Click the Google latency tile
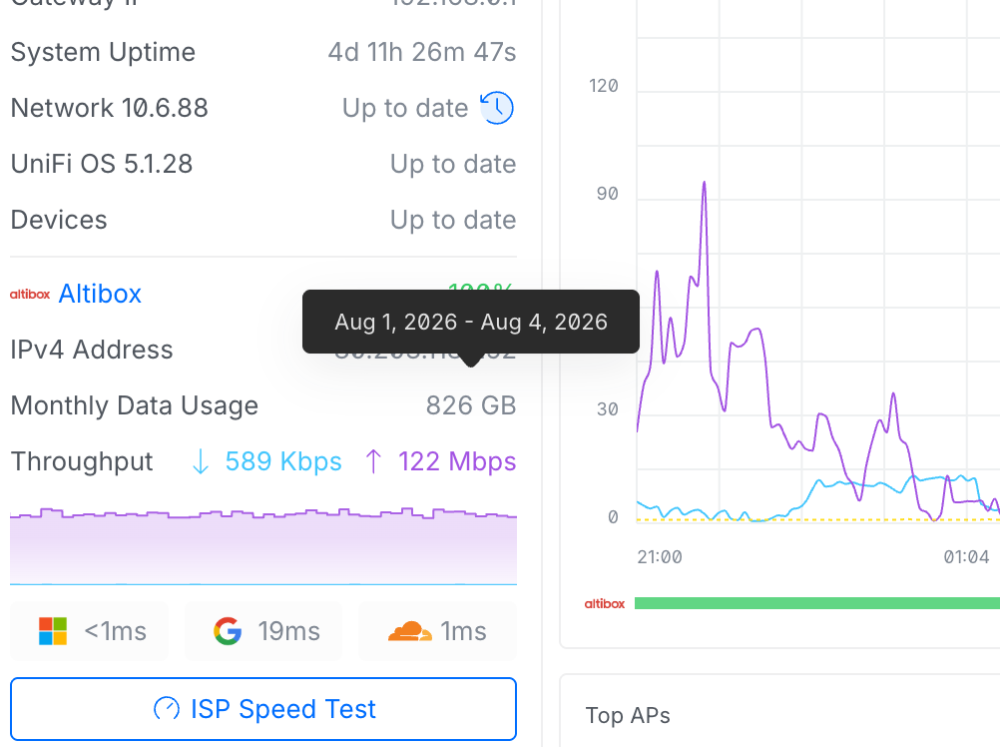 tap(263, 632)
